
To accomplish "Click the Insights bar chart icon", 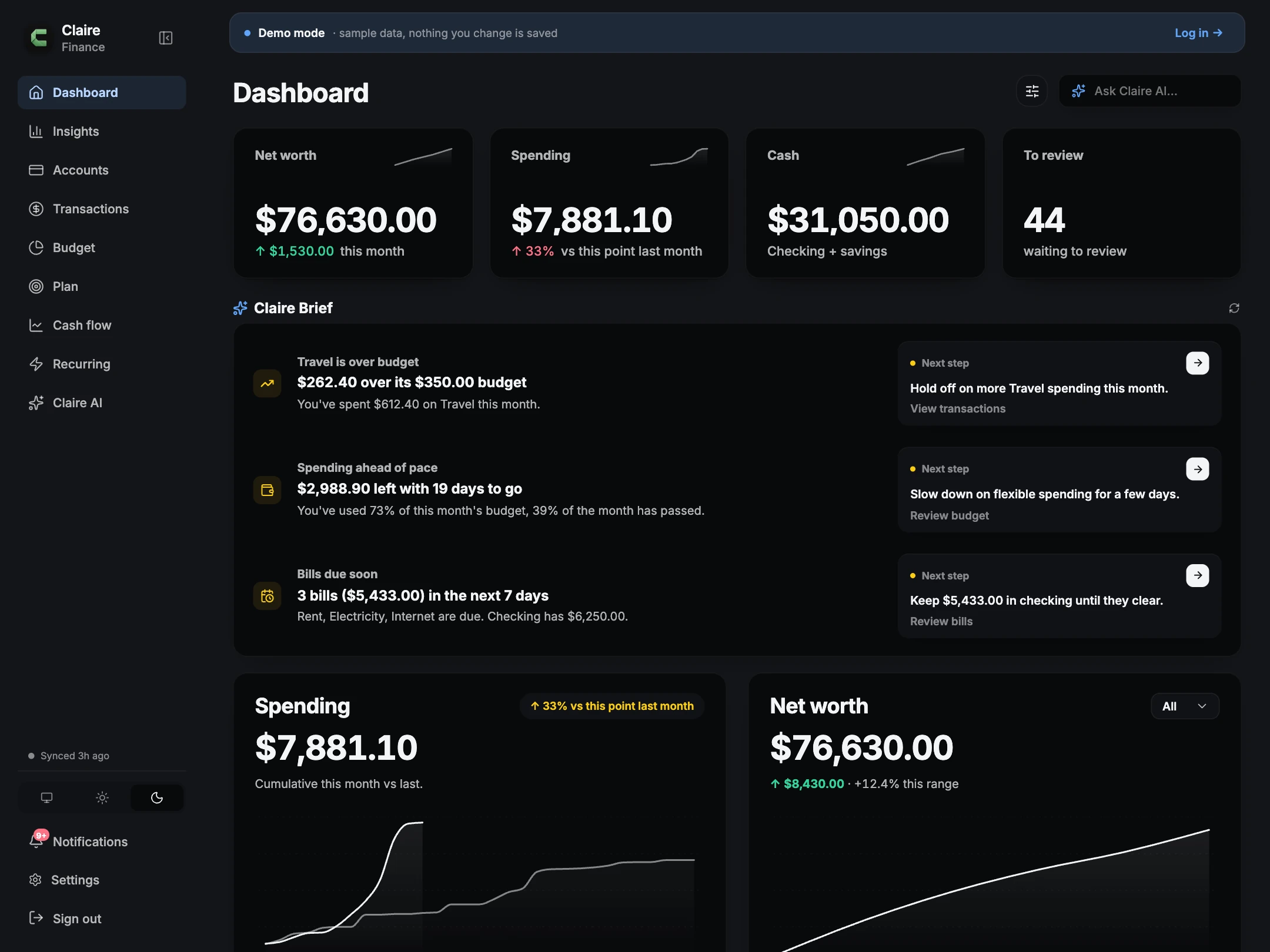I will pos(36,131).
